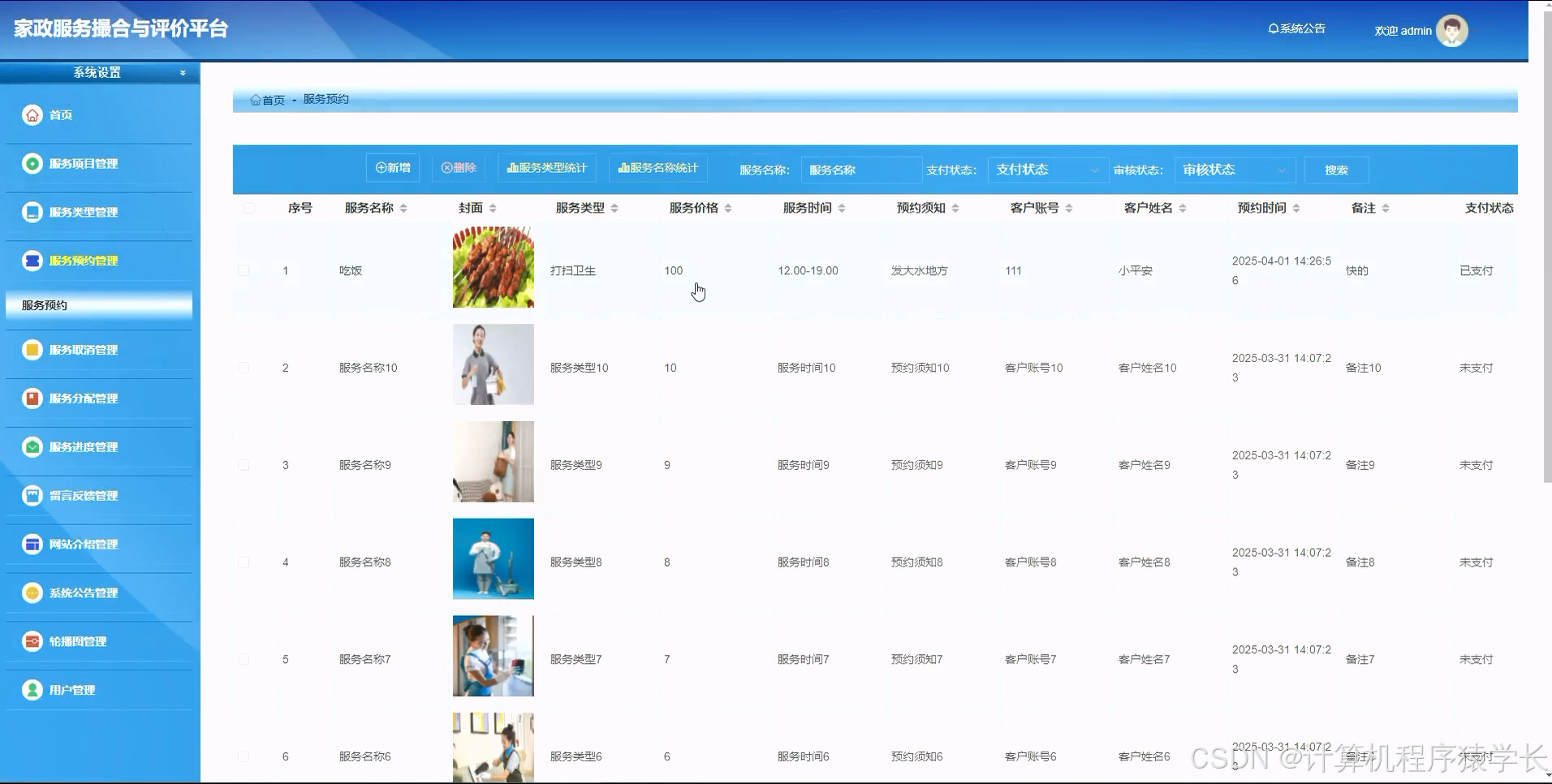Open 服务项目管理 via its sidebar icon
The image size is (1552, 784).
coord(32,163)
